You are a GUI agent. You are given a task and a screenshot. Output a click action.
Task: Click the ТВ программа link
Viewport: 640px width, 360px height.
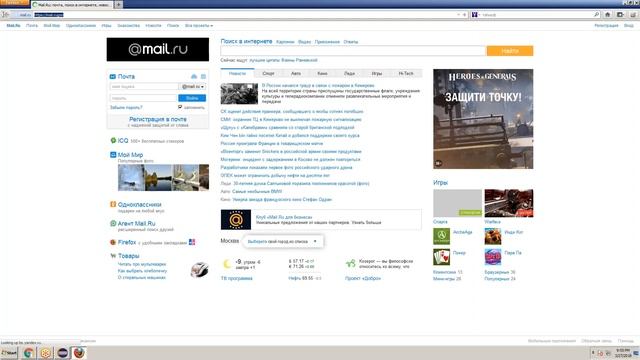click(237, 278)
